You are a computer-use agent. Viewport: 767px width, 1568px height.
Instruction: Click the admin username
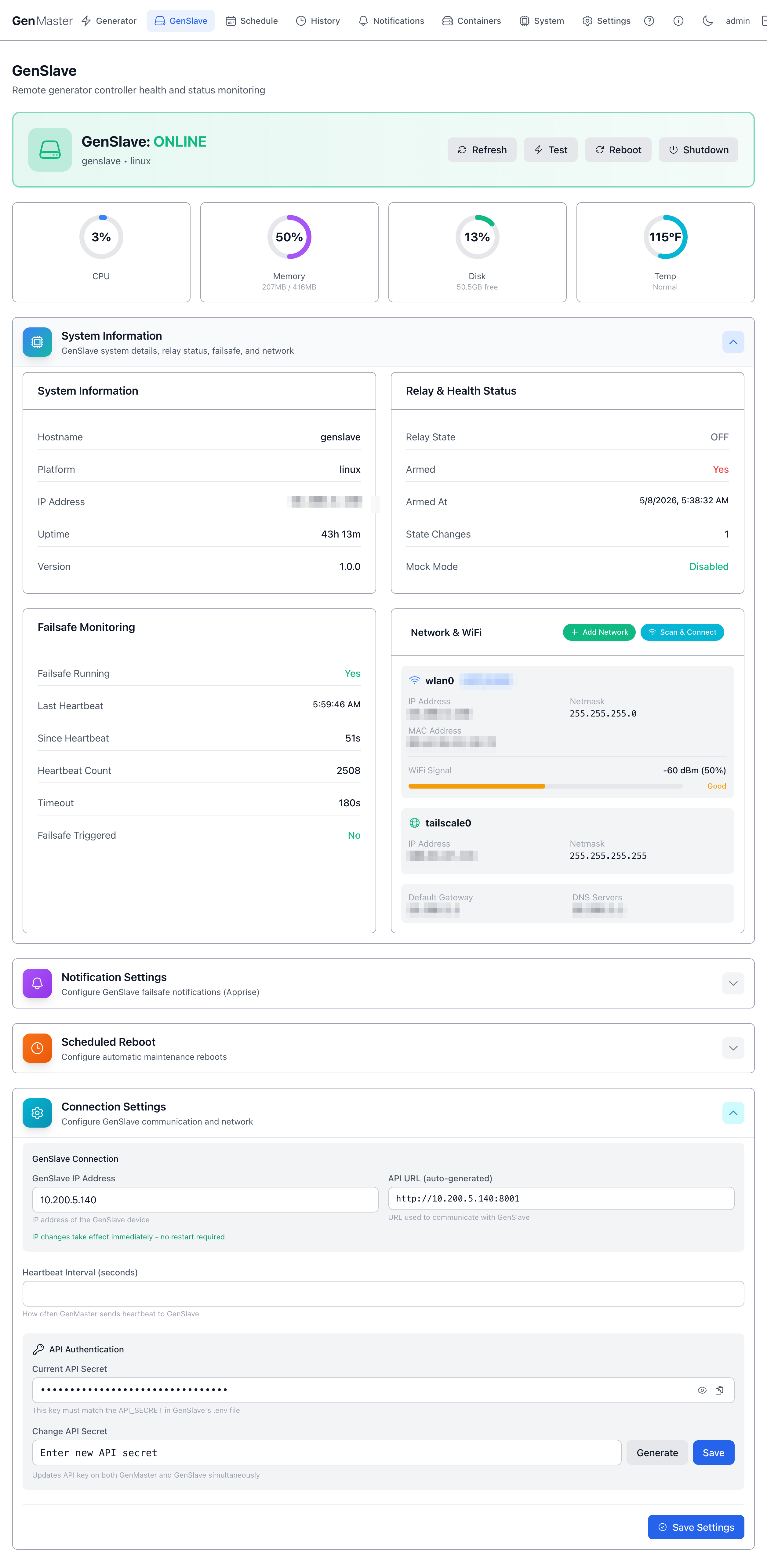738,21
